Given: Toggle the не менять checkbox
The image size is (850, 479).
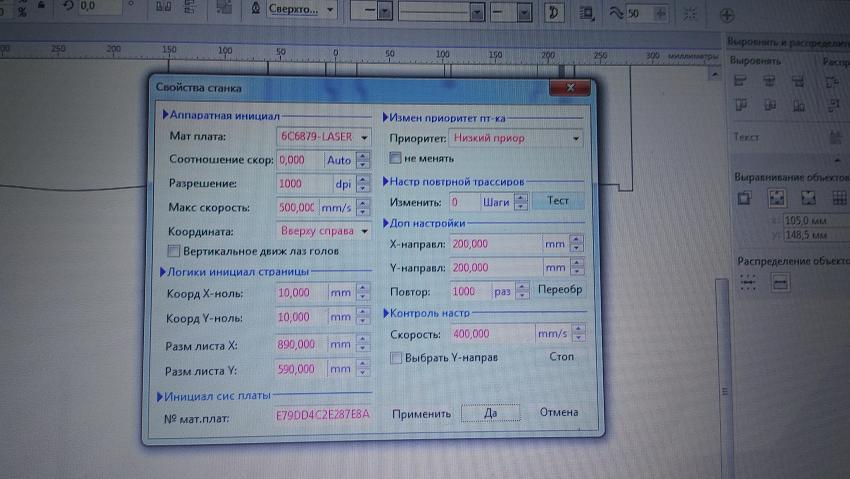Looking at the screenshot, I should click(396, 158).
